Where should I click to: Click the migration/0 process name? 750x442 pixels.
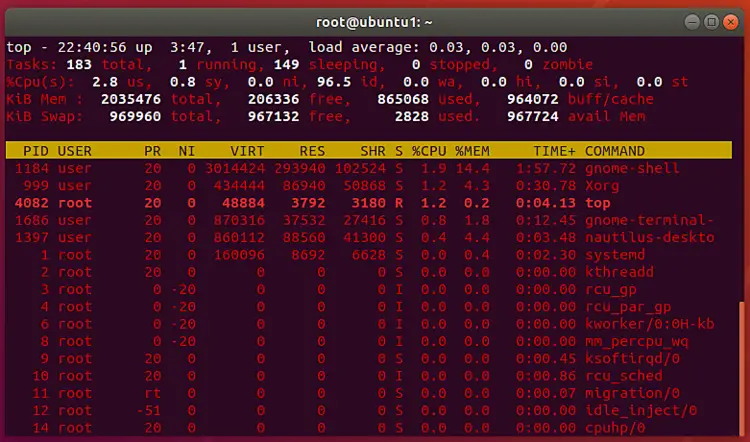[x=632, y=394]
